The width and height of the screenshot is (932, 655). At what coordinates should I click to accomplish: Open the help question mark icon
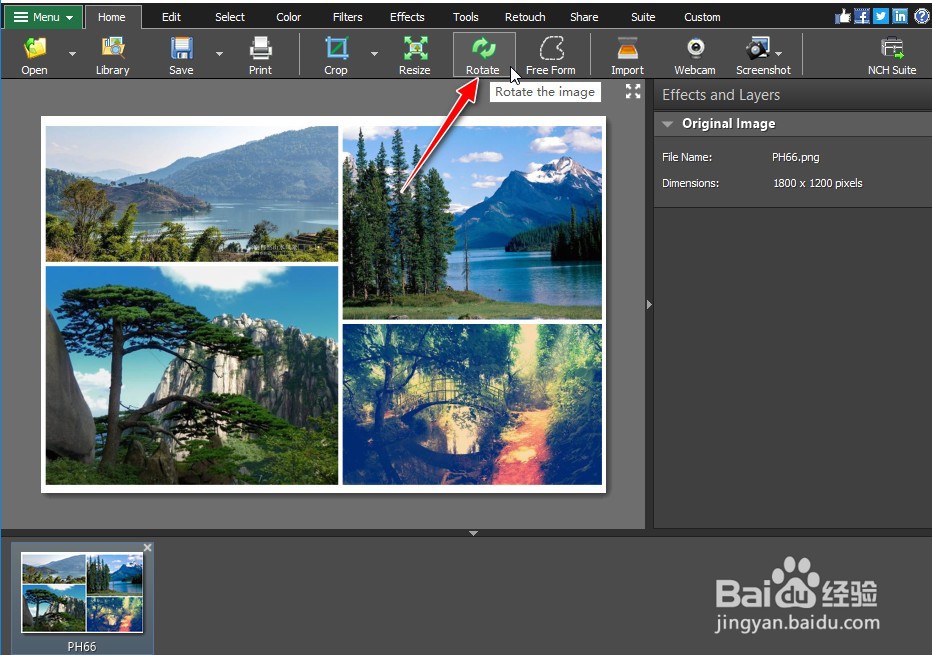921,16
